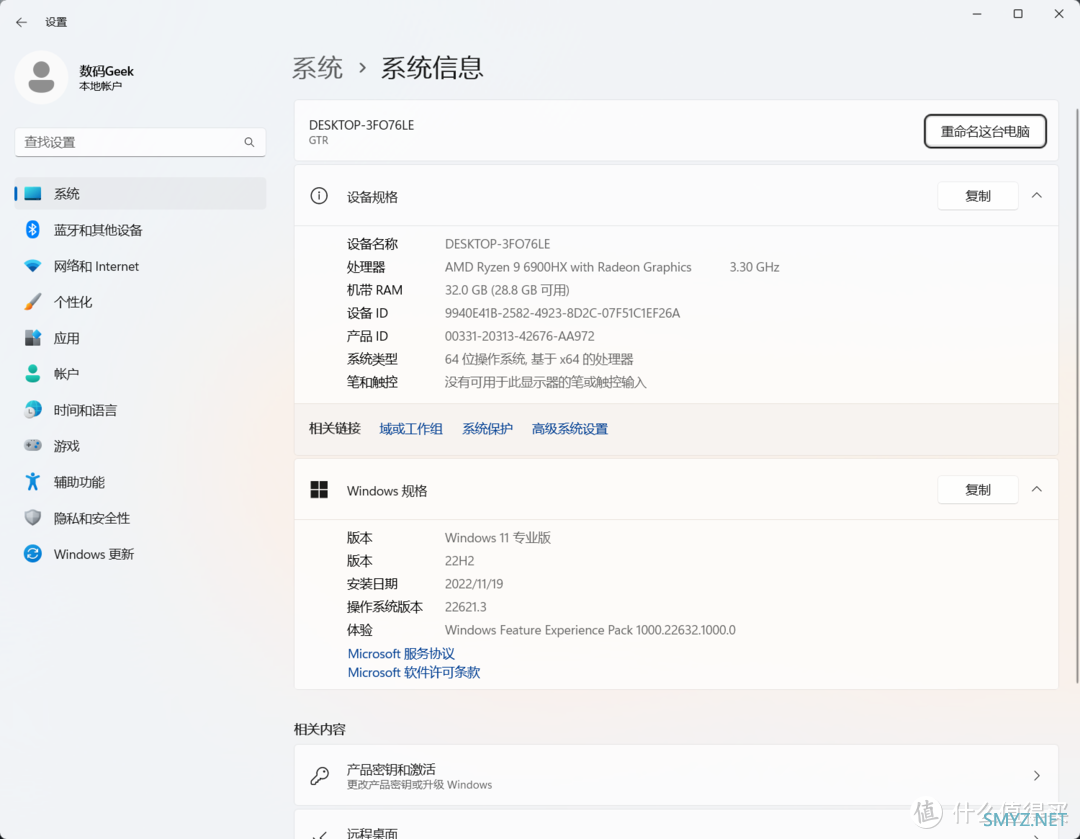Open 蓝牙和其他设备 settings

tap(140, 229)
